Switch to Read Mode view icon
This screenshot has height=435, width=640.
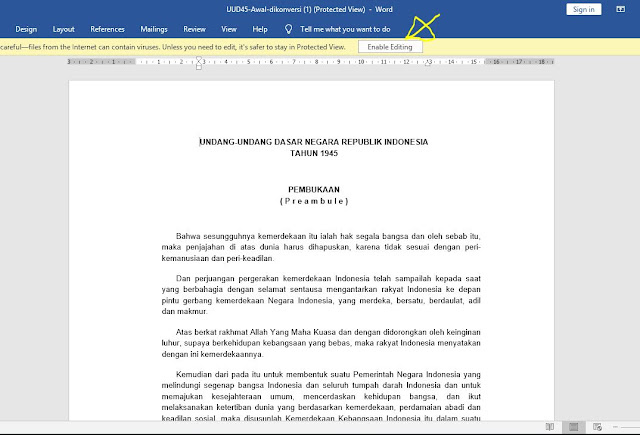tap(550, 427)
